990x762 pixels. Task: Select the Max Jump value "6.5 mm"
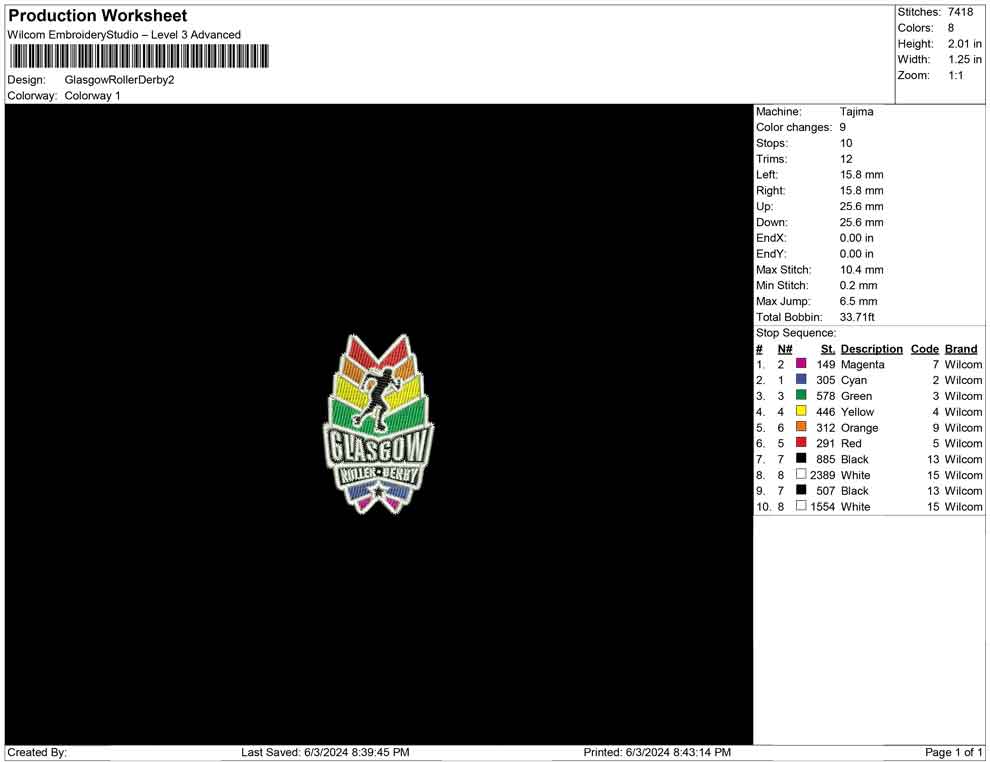pos(859,301)
